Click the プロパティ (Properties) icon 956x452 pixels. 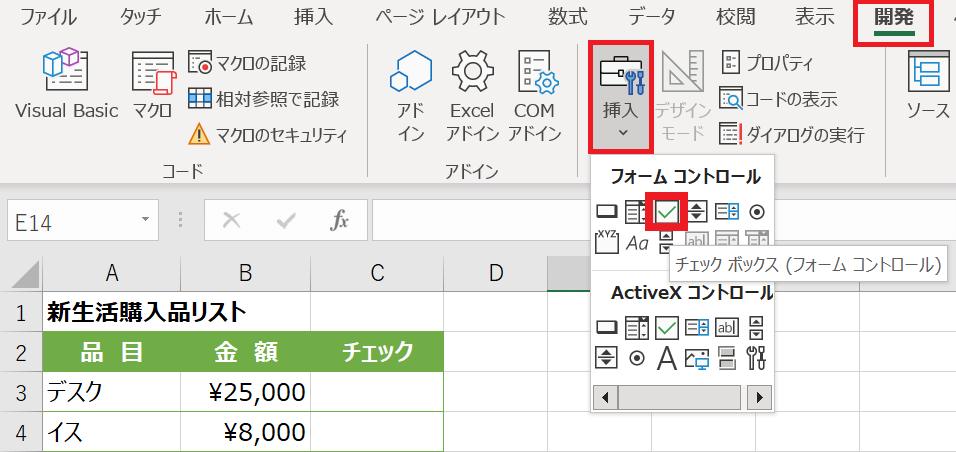768,63
